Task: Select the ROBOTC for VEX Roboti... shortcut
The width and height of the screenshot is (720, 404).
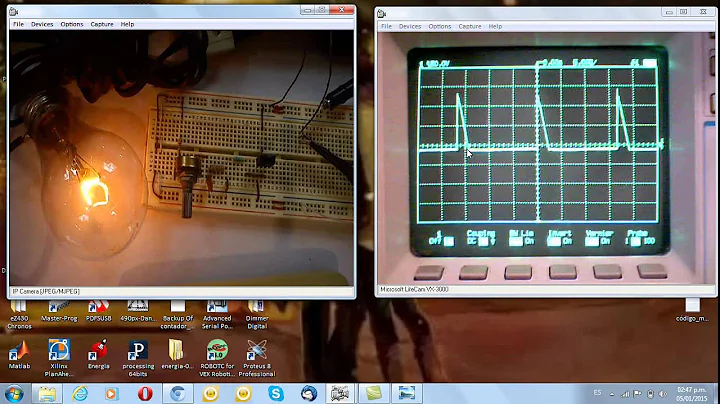Action: click(217, 358)
